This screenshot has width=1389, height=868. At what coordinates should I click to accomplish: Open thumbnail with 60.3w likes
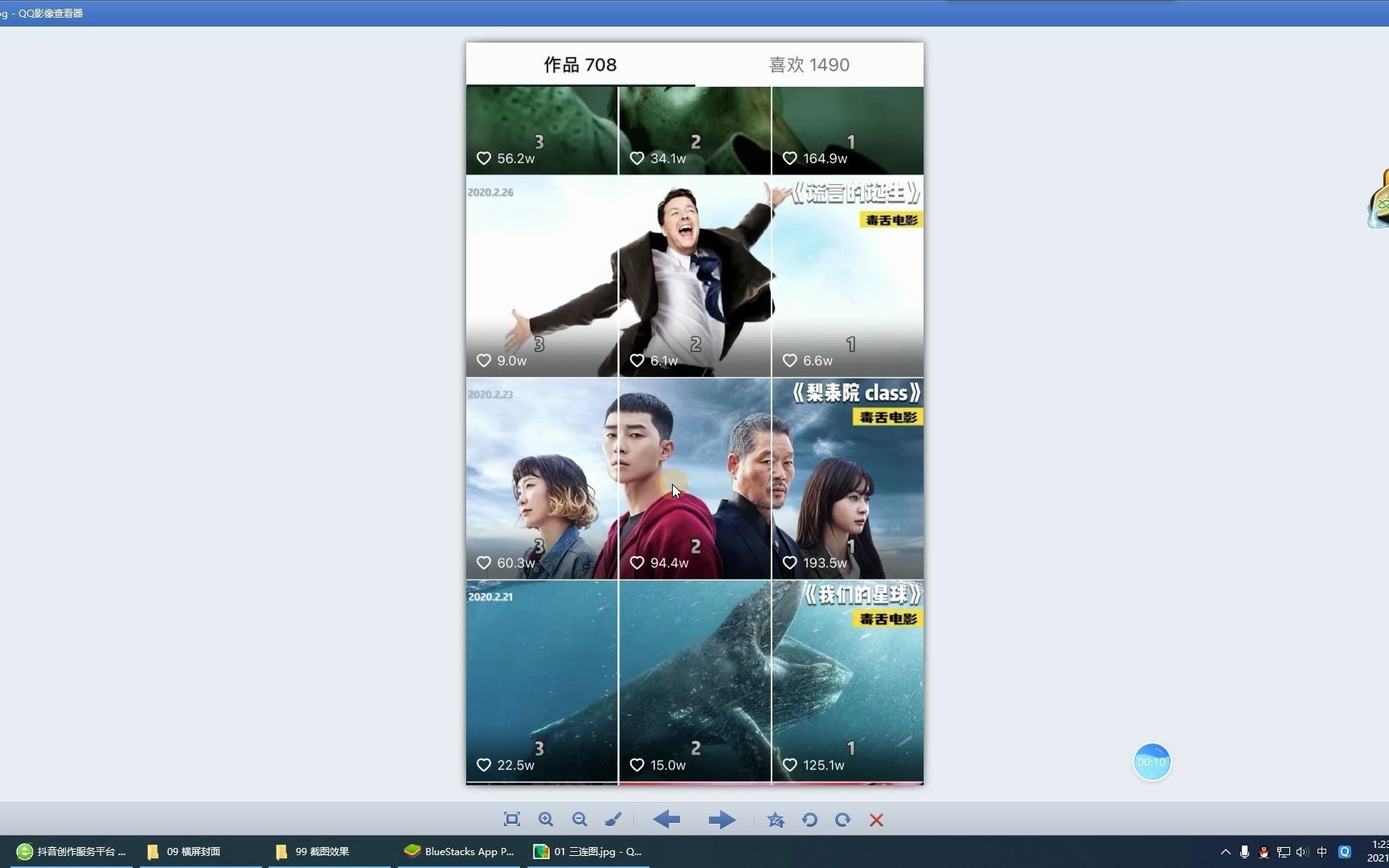[x=542, y=479]
